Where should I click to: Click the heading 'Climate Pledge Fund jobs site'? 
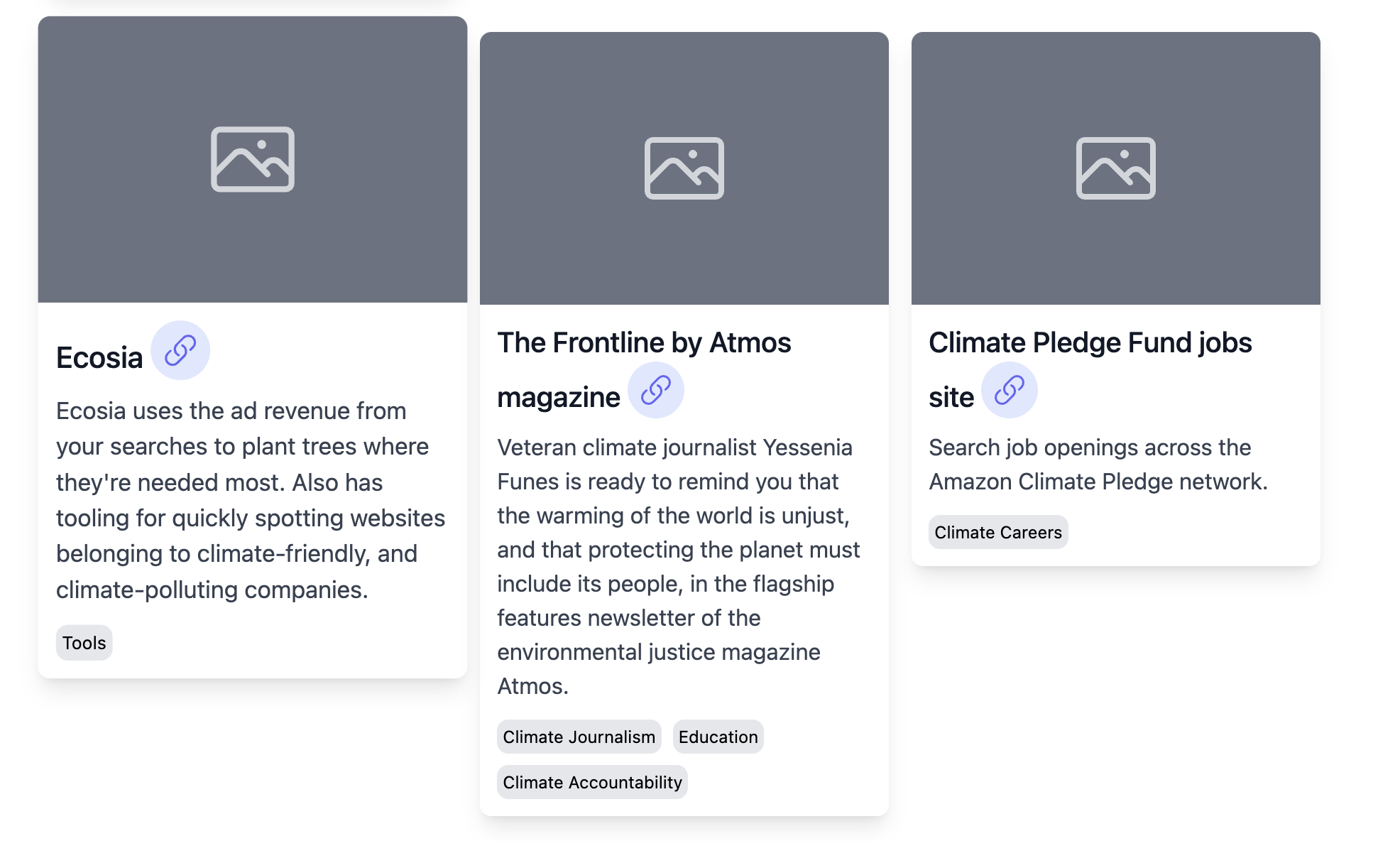1090,342
